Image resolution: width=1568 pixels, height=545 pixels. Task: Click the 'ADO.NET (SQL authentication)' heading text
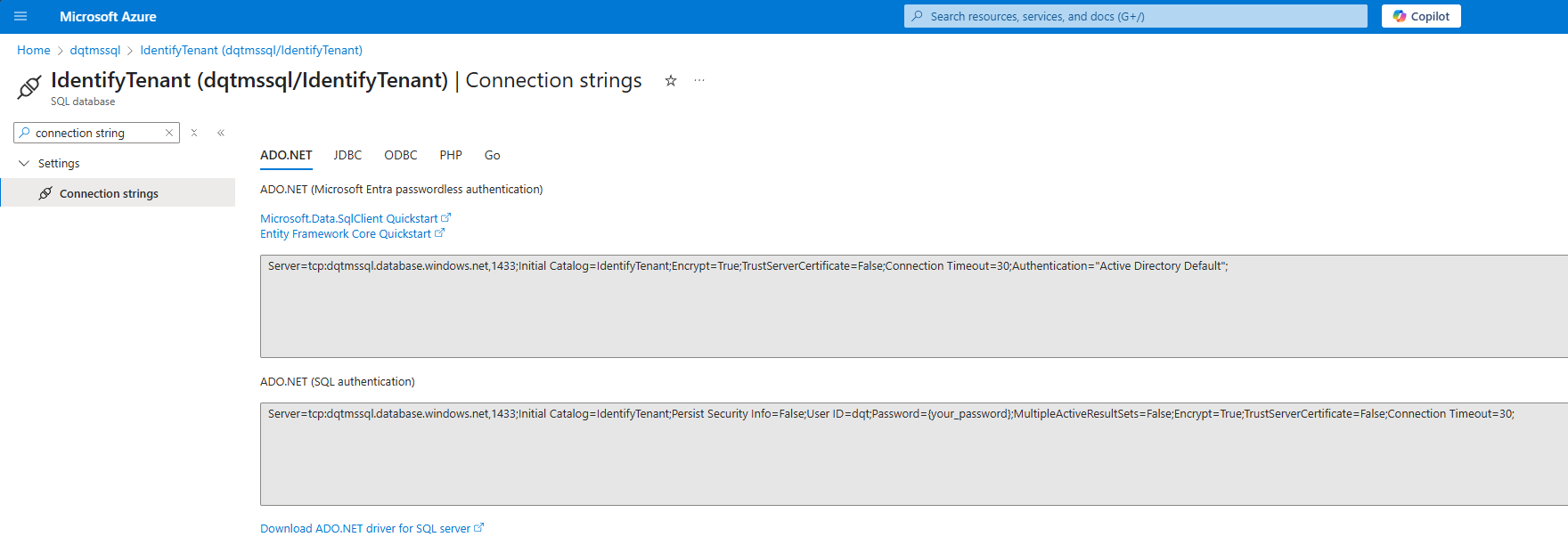pos(338,381)
